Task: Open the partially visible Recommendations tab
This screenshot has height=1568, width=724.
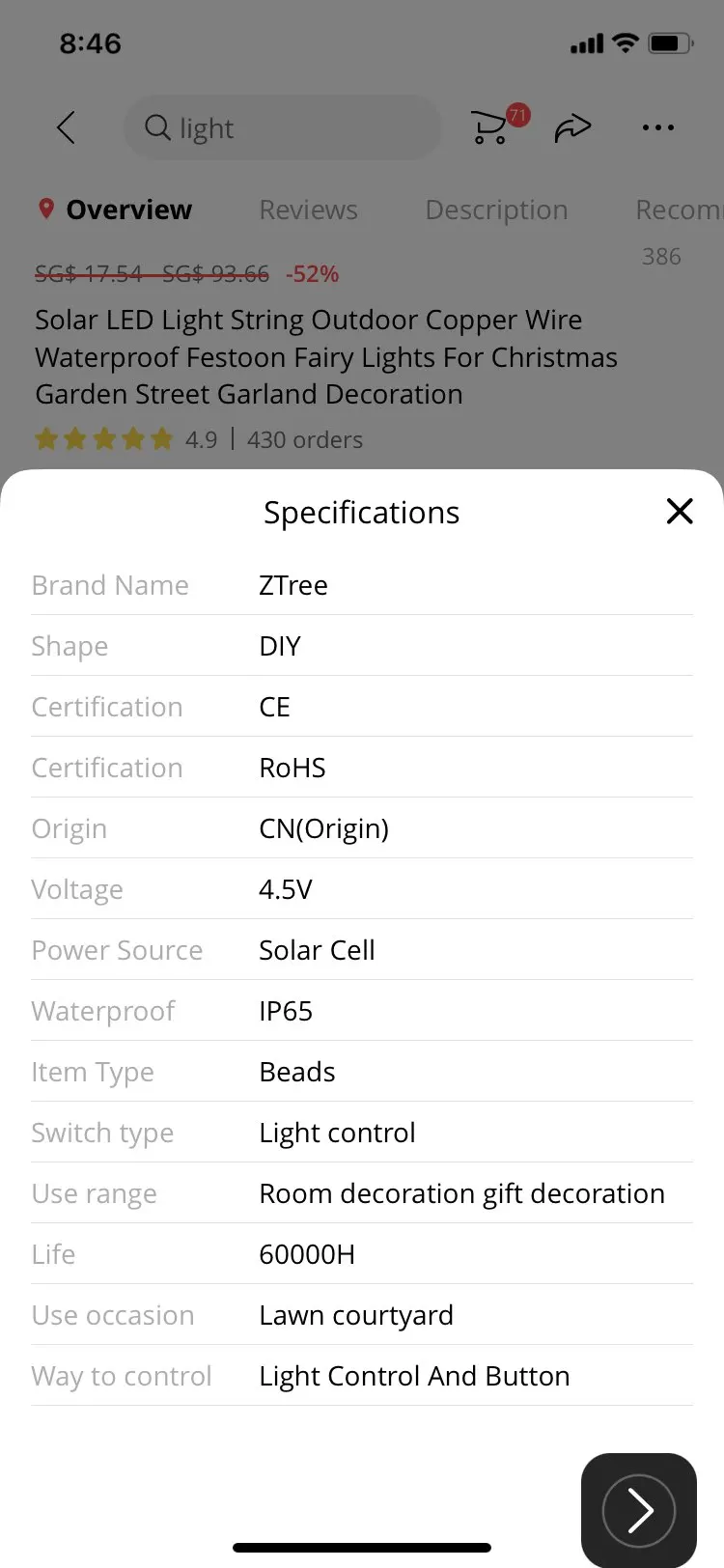Action: click(x=678, y=210)
